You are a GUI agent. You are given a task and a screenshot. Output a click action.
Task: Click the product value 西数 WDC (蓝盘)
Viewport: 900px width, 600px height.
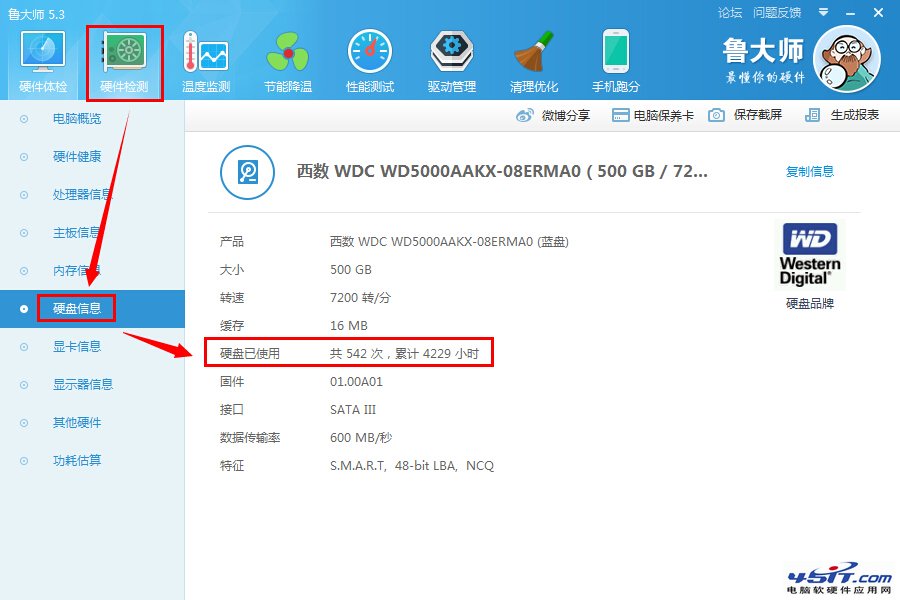pos(449,242)
